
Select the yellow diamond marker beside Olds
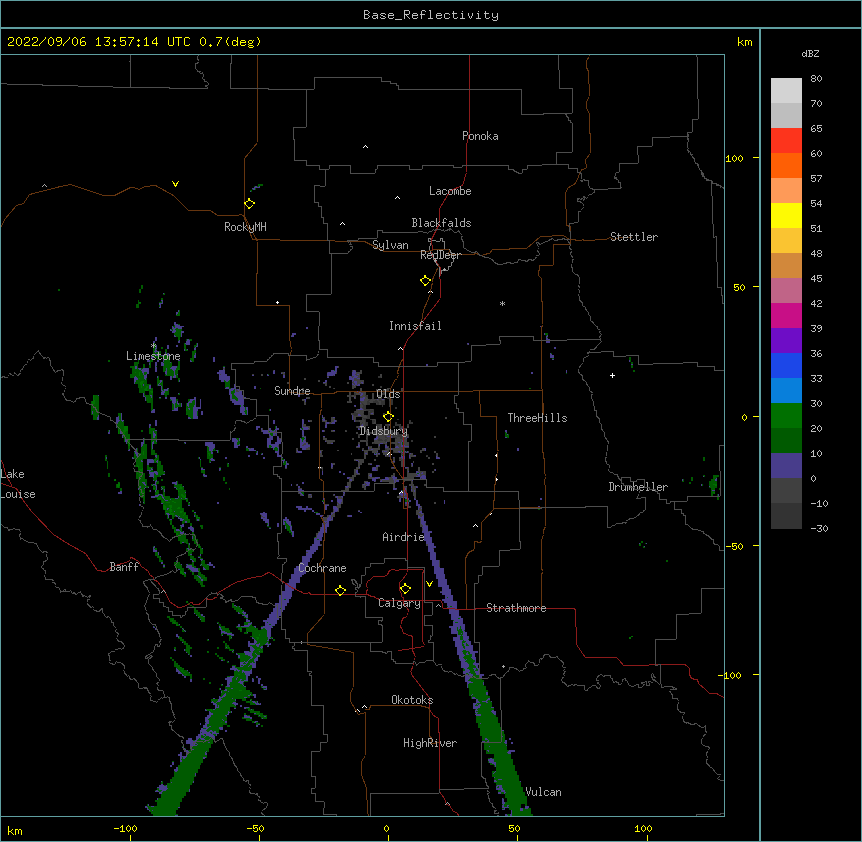click(388, 417)
